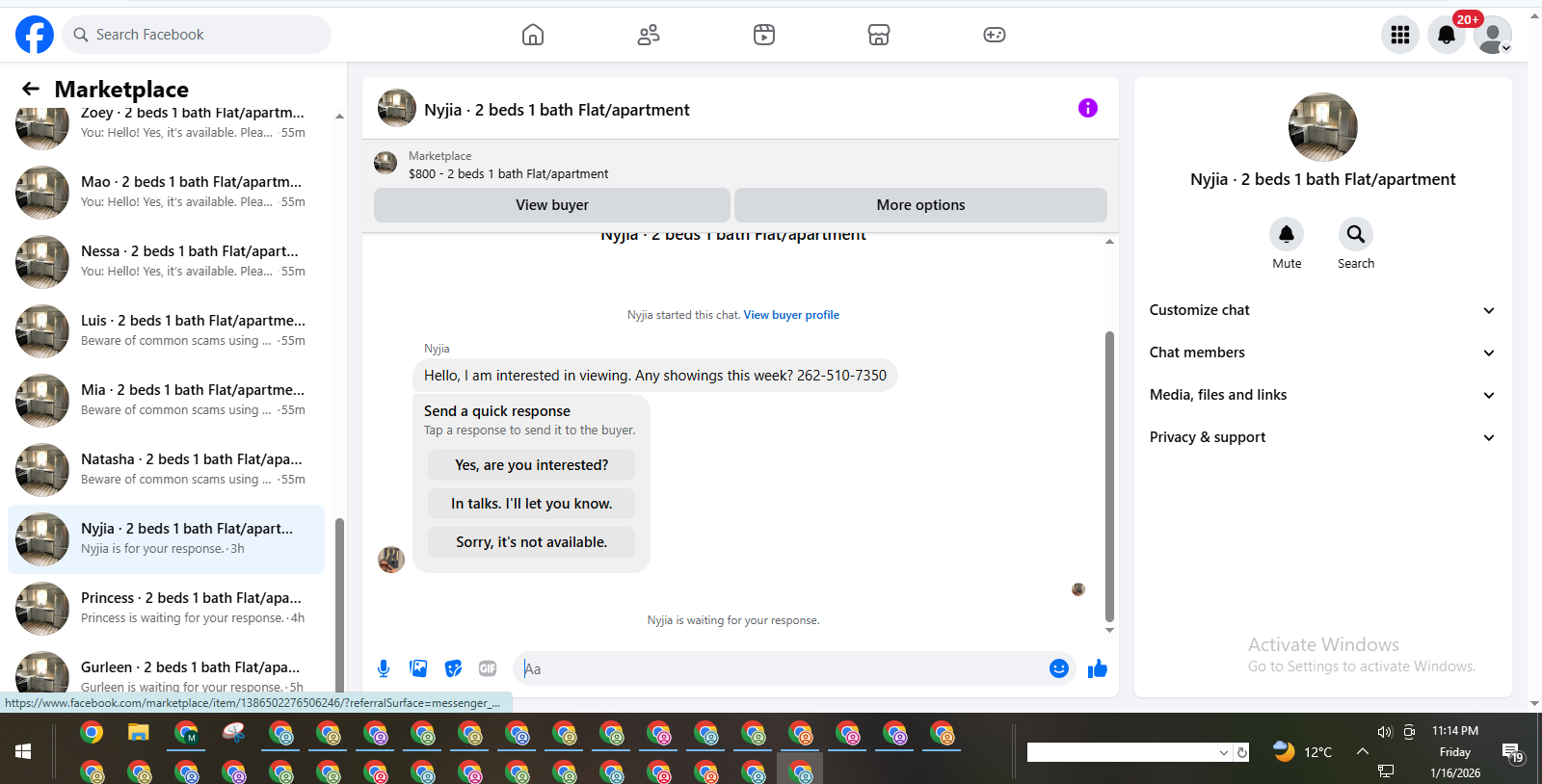Open the Gaming controller icon
The width and height of the screenshot is (1542, 784).
995,36
